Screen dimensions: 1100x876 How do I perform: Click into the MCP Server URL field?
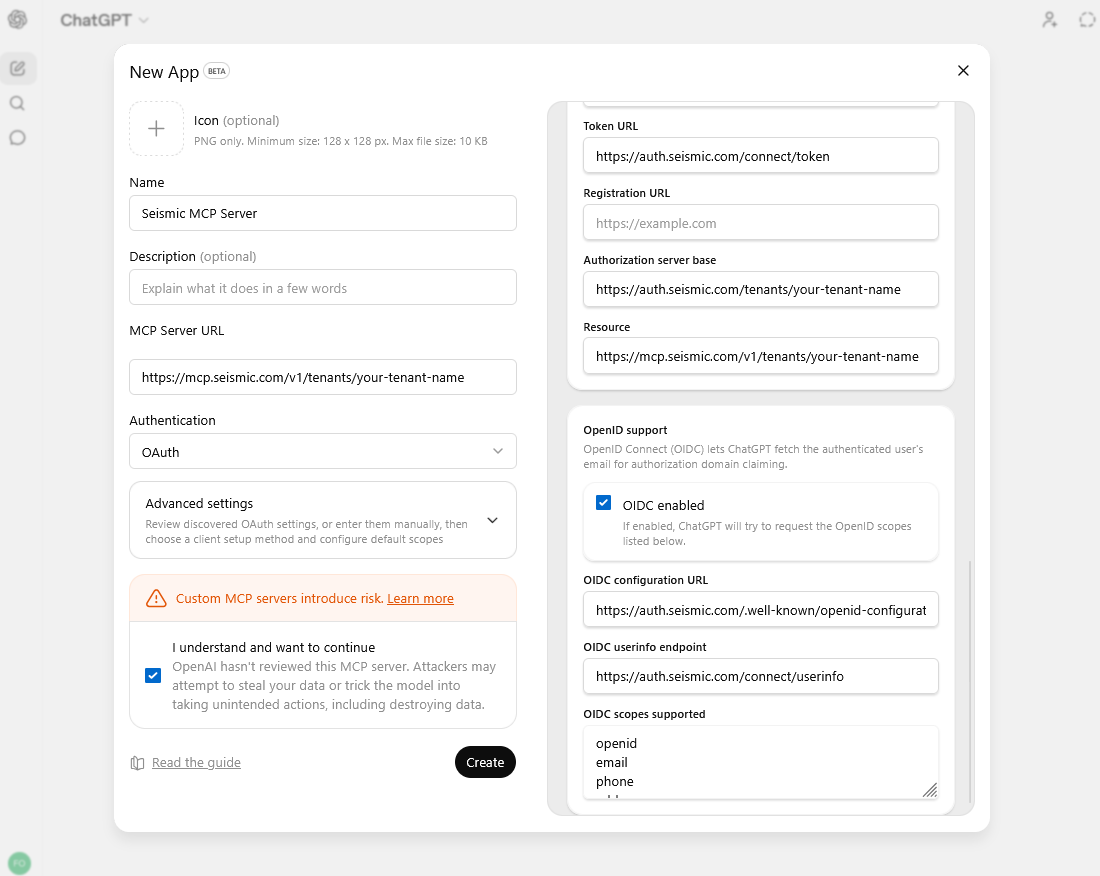pyautogui.click(x=323, y=377)
